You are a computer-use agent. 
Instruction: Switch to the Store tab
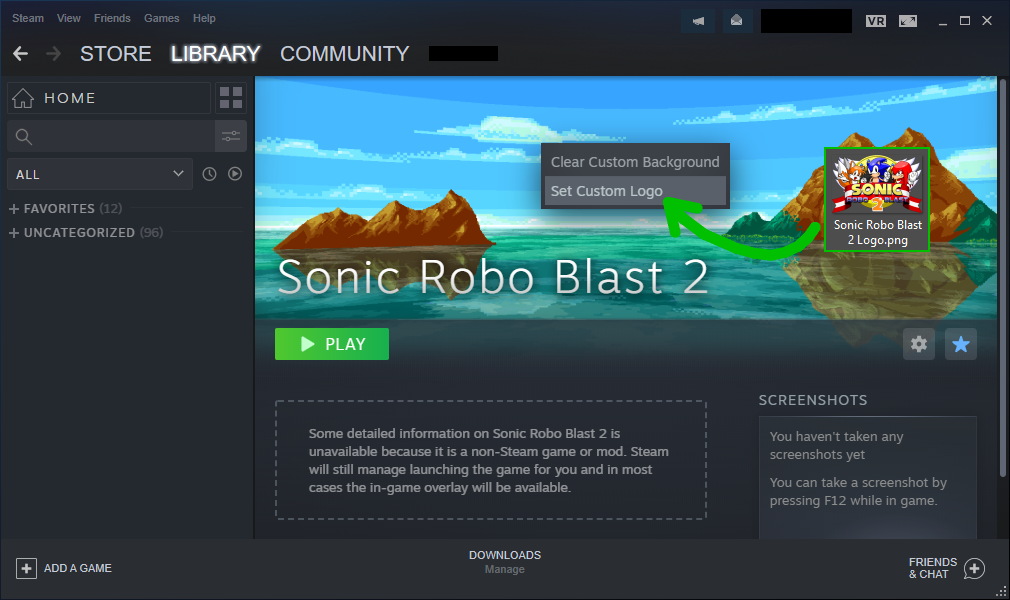pos(116,53)
